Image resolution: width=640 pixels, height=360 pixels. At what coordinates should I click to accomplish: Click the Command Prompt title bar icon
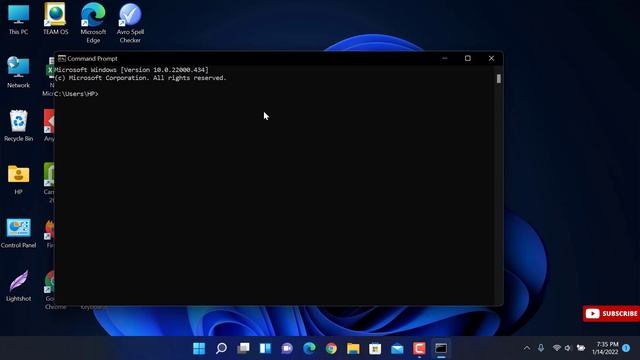click(x=62, y=58)
